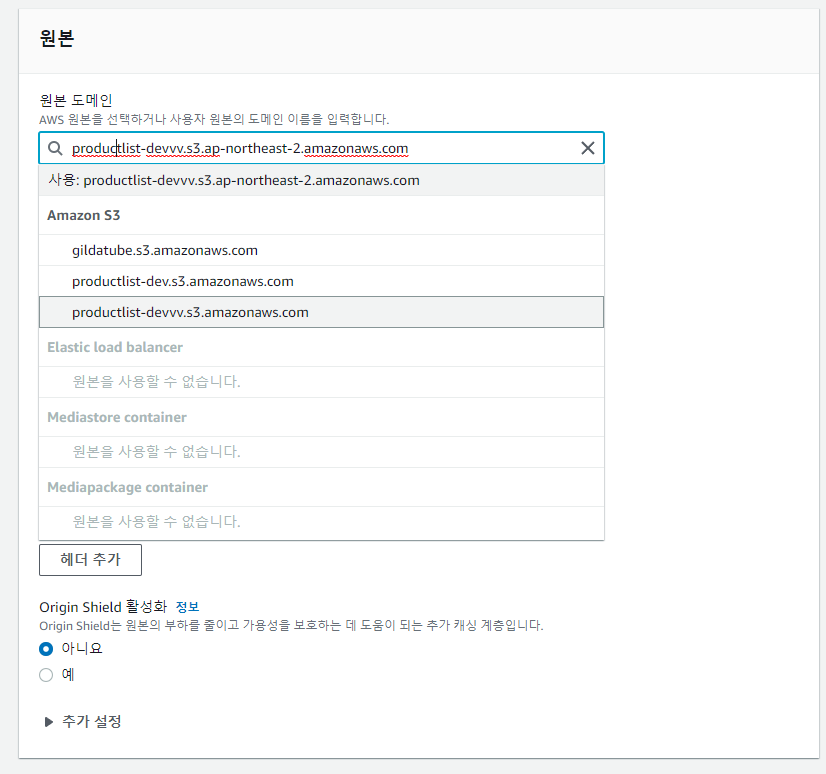Click the '헤더 추가' button
Image resolution: width=826 pixels, height=774 pixels.
pos(91,560)
